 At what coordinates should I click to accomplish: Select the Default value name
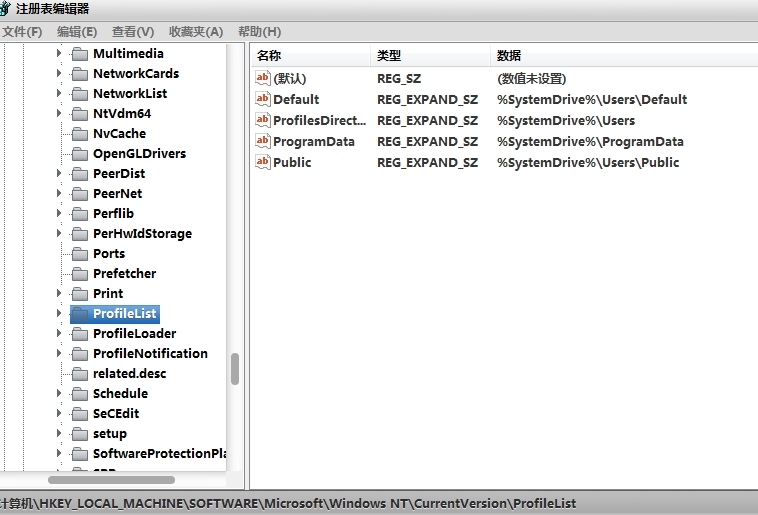click(296, 100)
